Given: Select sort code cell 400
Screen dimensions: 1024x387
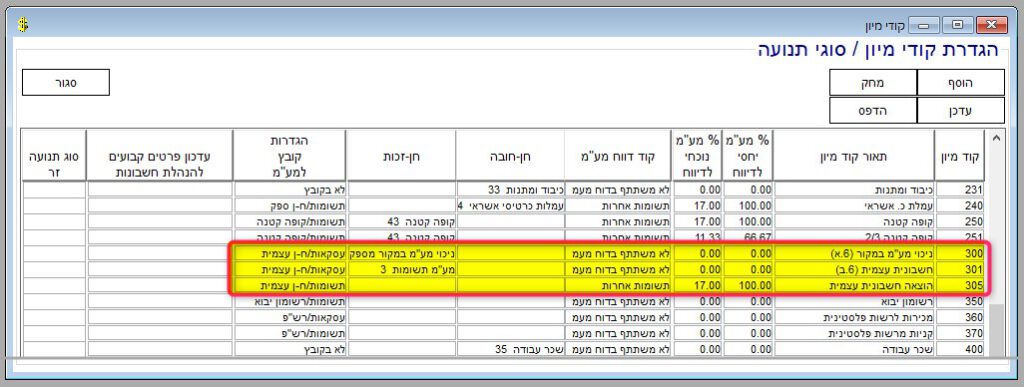Looking at the screenshot, I should pos(959,349).
